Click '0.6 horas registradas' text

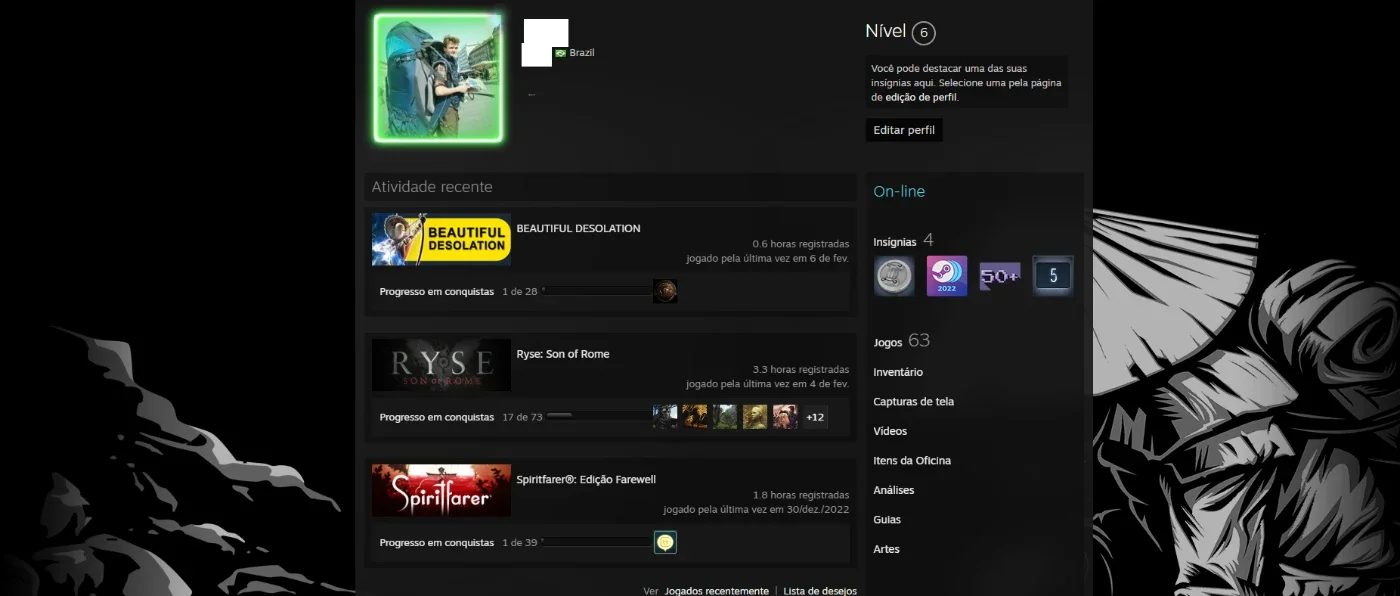click(801, 244)
